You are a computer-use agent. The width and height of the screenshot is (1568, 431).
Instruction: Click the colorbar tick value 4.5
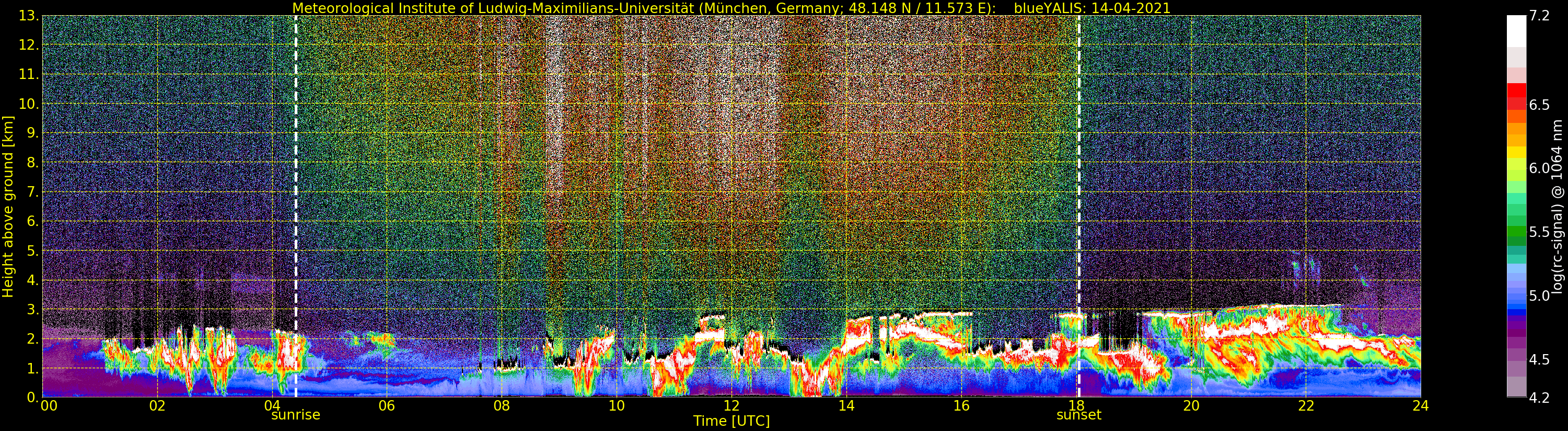pos(1539,359)
